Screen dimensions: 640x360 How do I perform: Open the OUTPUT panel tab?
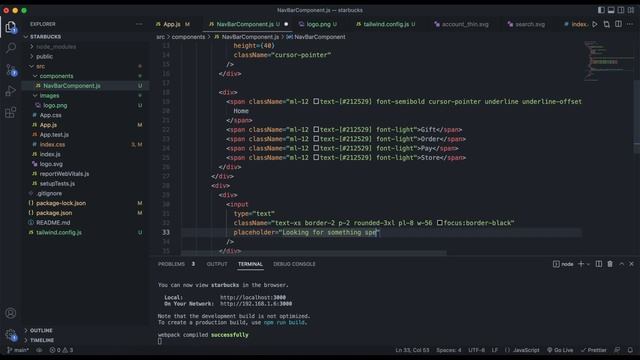(x=217, y=264)
